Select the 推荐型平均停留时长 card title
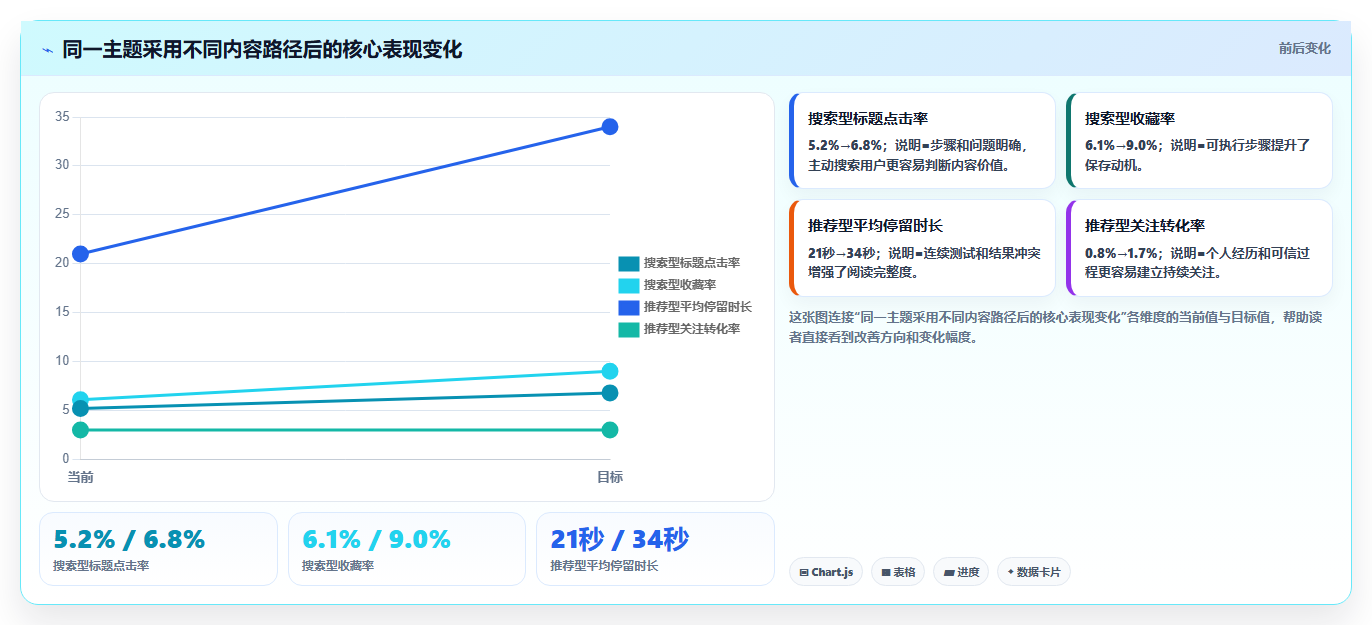The image size is (1372, 625). click(x=876, y=226)
